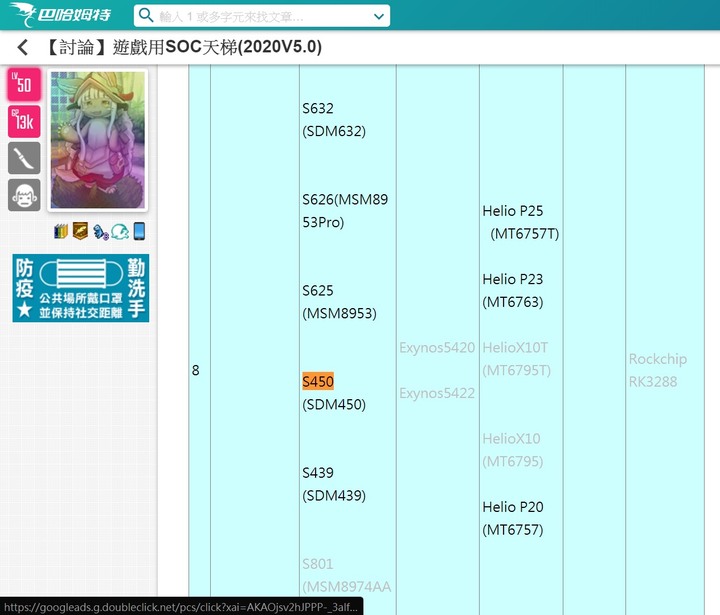720x615 pixels.
Task: Click the (SDM450) text
Action: pyautogui.click(x=334, y=404)
